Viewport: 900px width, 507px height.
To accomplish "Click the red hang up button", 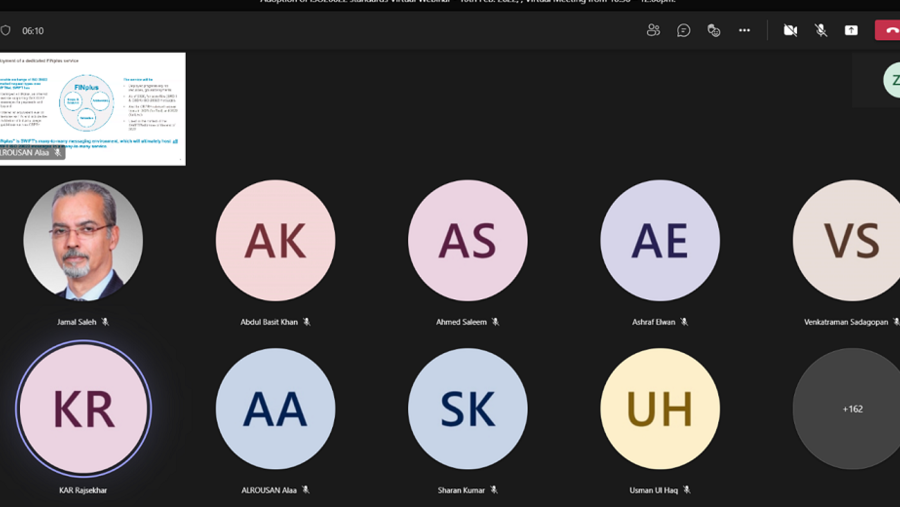I will coord(887,30).
